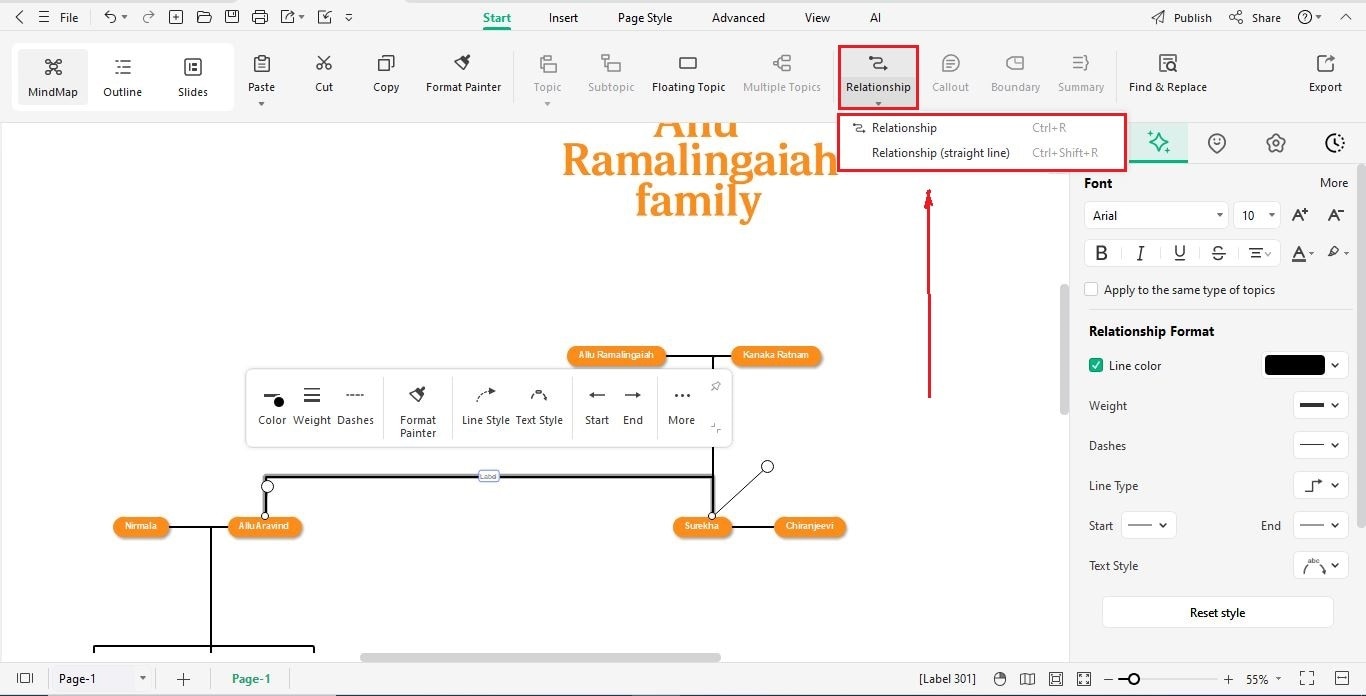The image size is (1366, 696).
Task: Select the Format Painter tool in ribbon
Action: pyautogui.click(x=463, y=74)
